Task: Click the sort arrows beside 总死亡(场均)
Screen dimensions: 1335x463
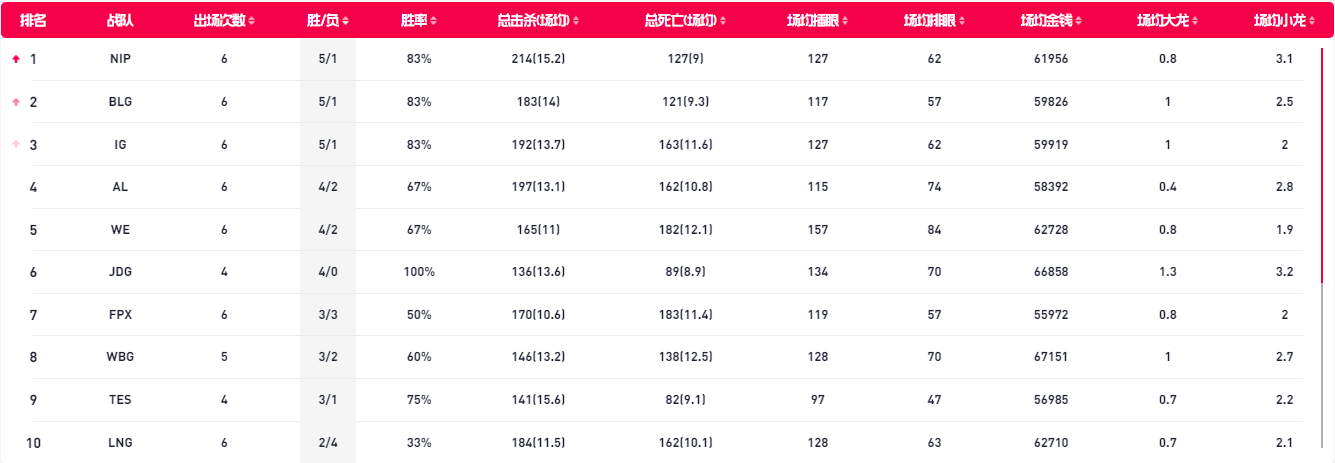Action: [x=723, y=21]
